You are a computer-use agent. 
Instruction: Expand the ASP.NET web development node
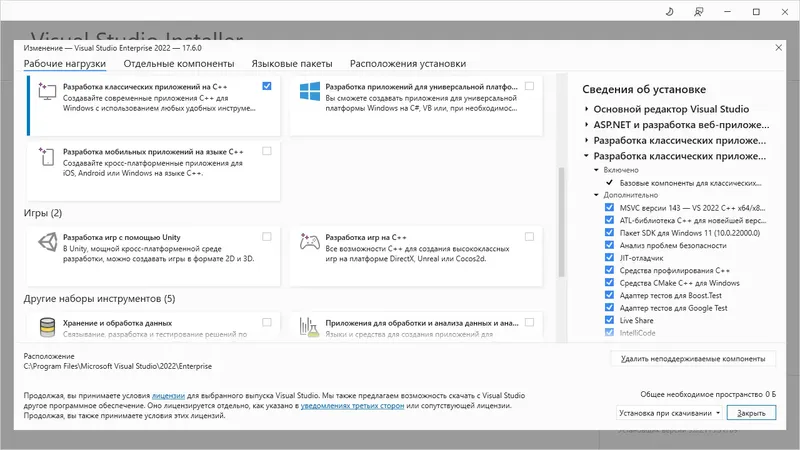586,125
